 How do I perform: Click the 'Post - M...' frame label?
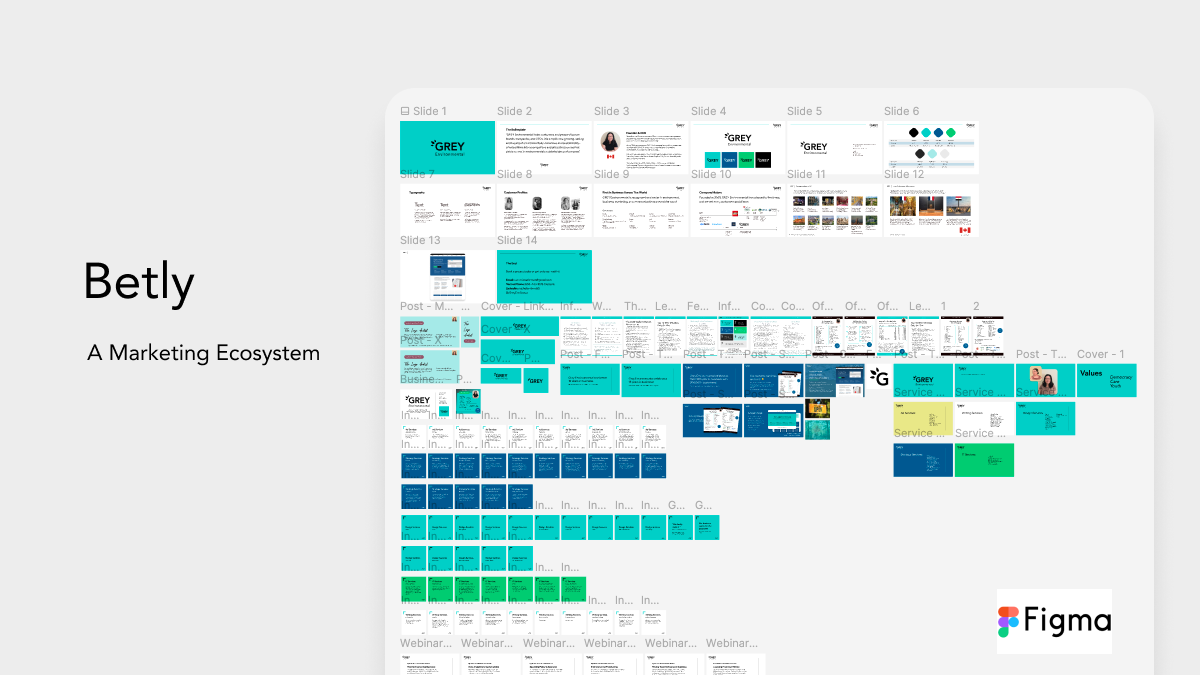(427, 306)
